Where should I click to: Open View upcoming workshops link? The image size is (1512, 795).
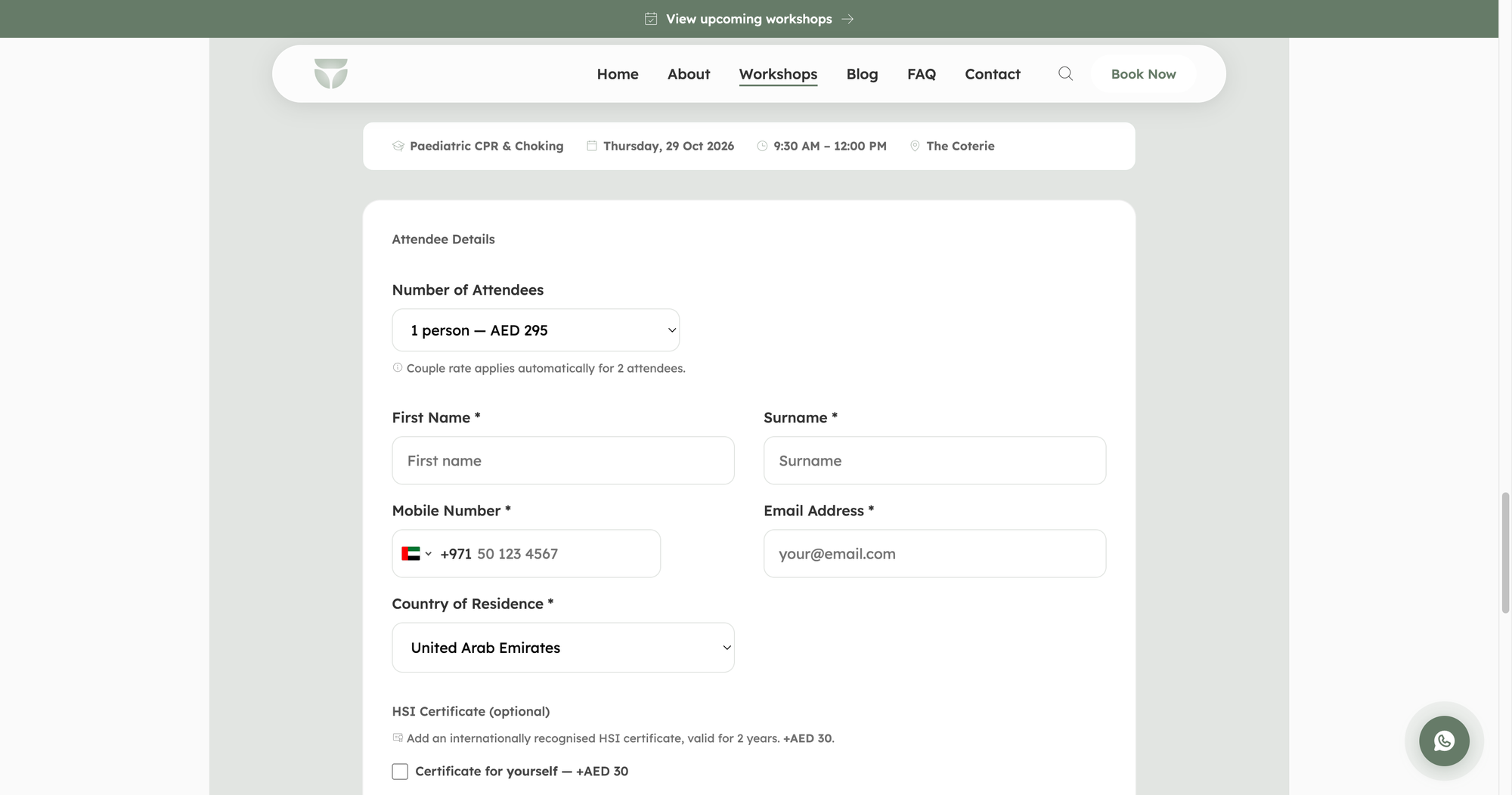pyautogui.click(x=748, y=19)
